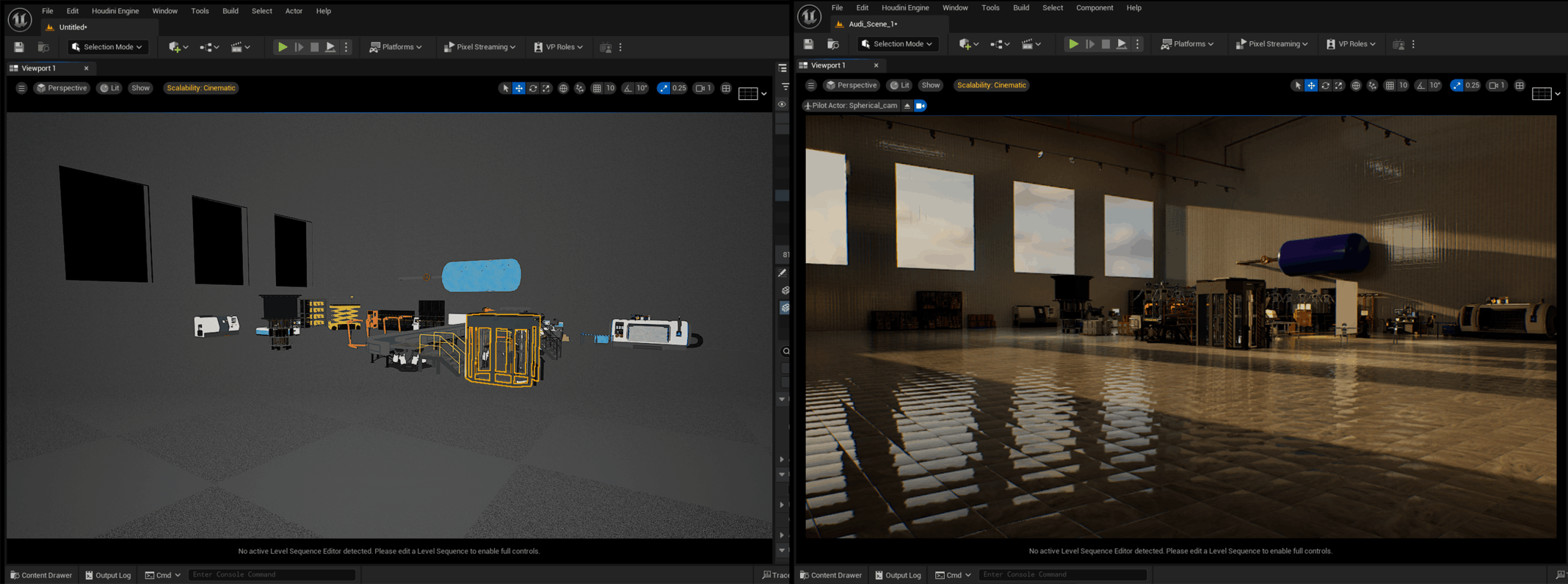Open Selection Mode dropdown in Untitled window

(108, 47)
